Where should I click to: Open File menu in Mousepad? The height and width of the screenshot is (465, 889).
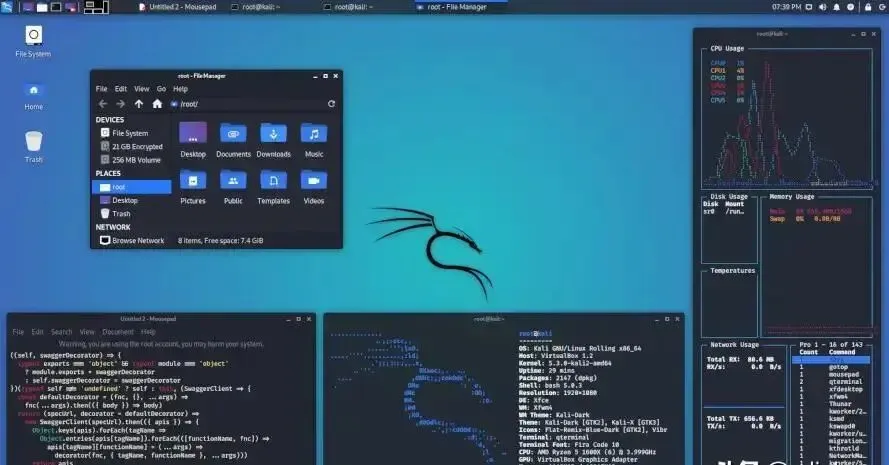18,332
